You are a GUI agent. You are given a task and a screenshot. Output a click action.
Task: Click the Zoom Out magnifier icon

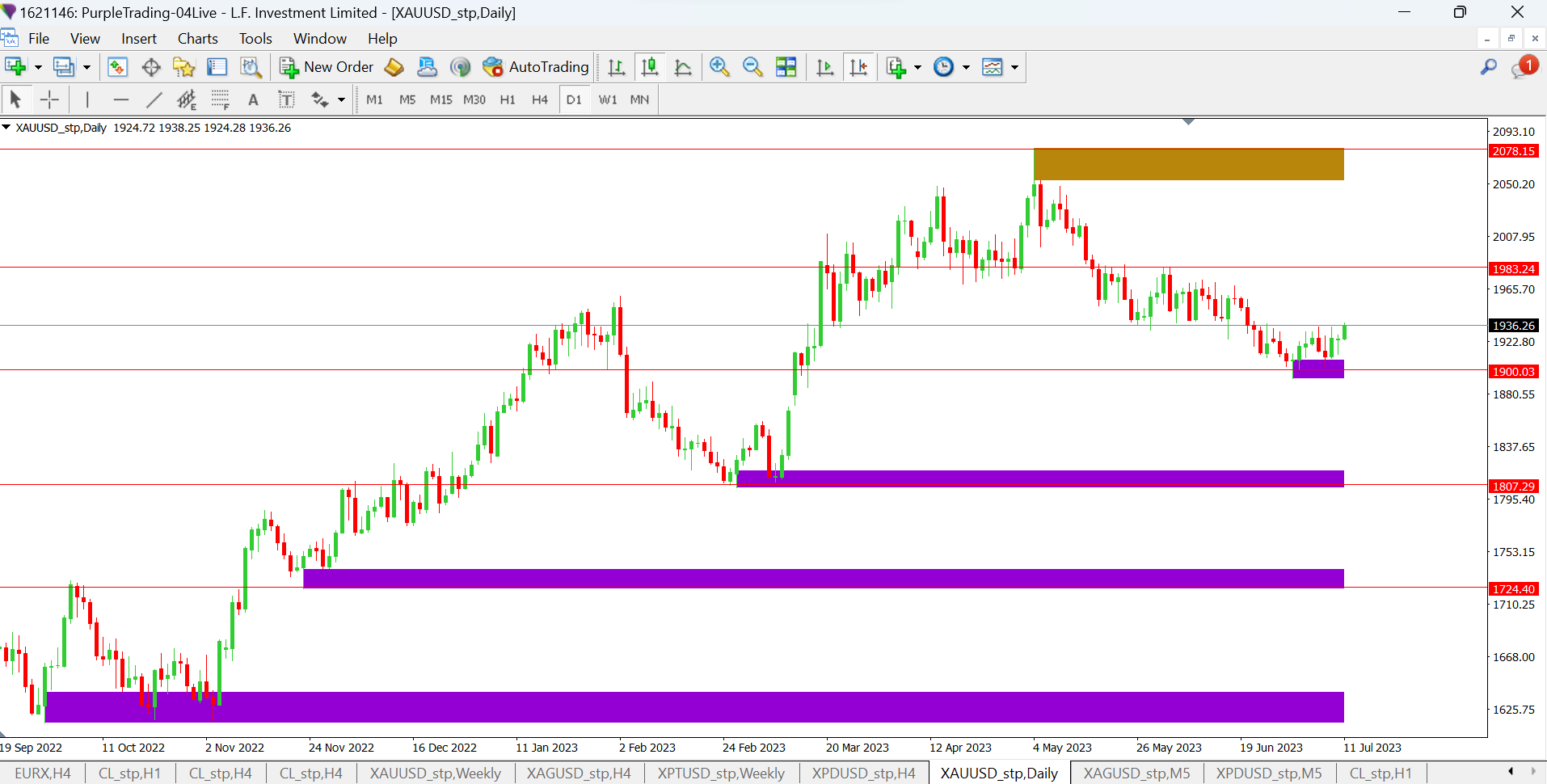pos(752,67)
